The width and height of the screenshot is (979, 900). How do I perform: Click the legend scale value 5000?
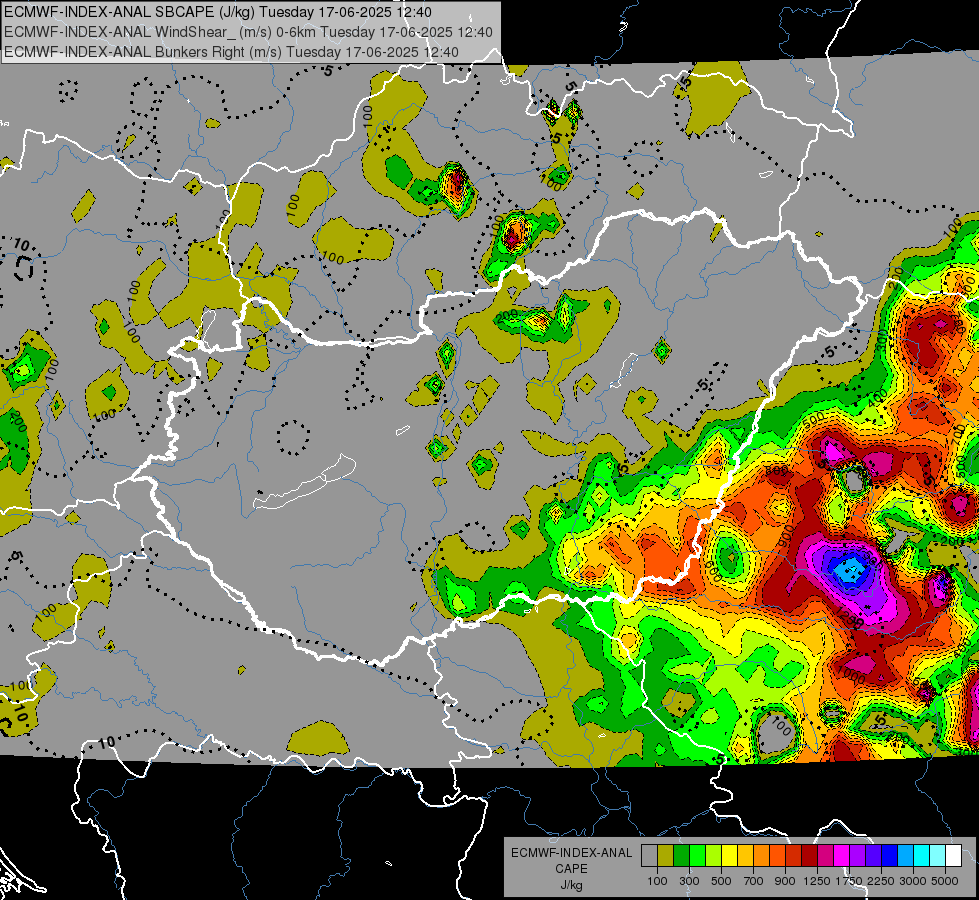tap(945, 881)
